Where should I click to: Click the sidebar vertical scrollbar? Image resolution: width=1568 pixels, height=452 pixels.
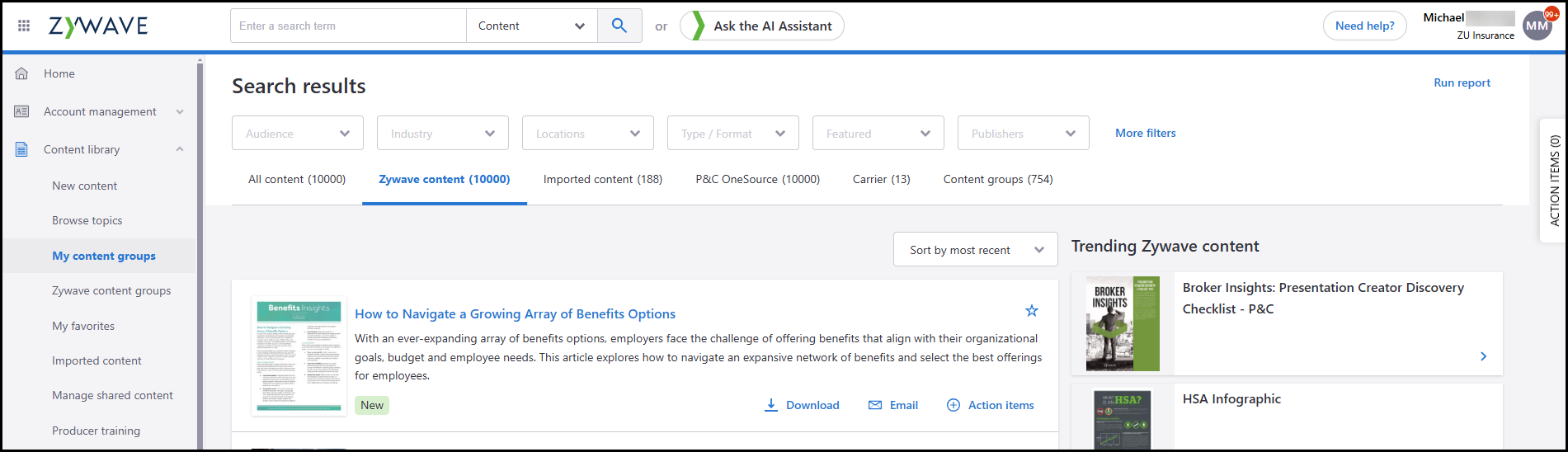[200, 256]
